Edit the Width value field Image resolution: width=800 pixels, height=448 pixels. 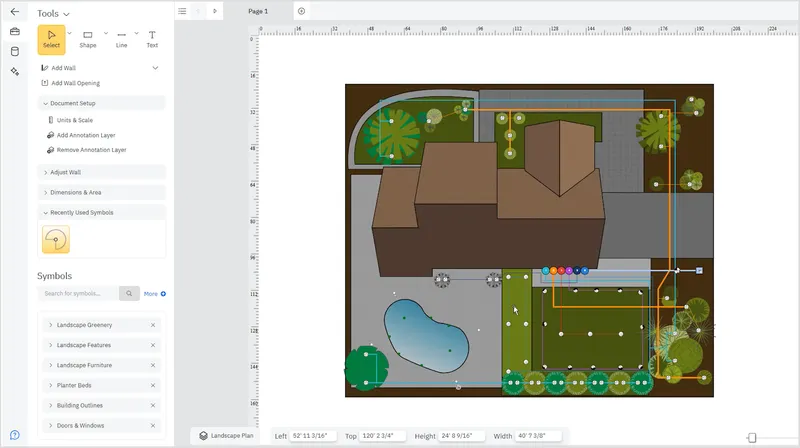[538, 436]
